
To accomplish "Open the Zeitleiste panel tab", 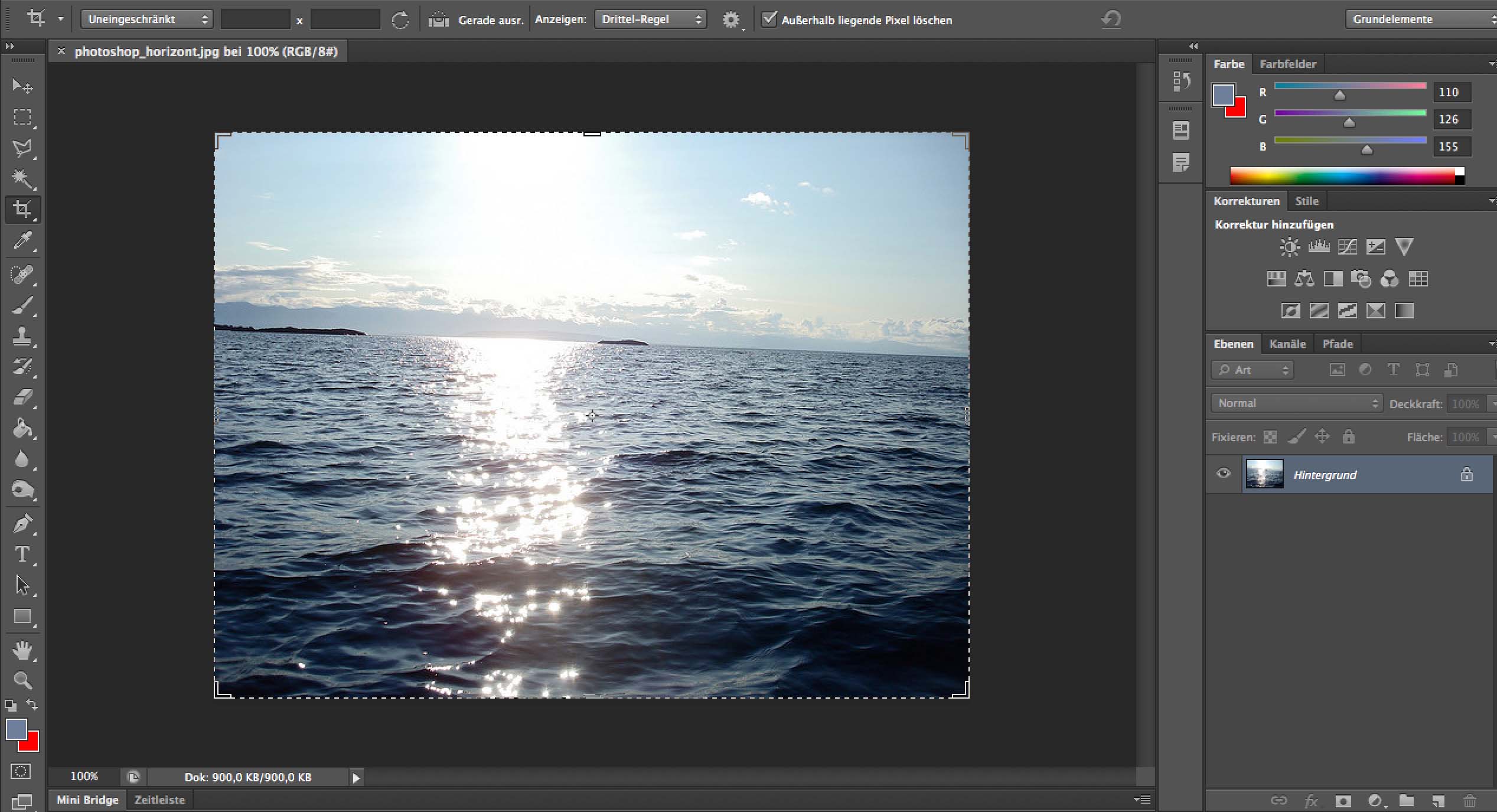I will [159, 800].
